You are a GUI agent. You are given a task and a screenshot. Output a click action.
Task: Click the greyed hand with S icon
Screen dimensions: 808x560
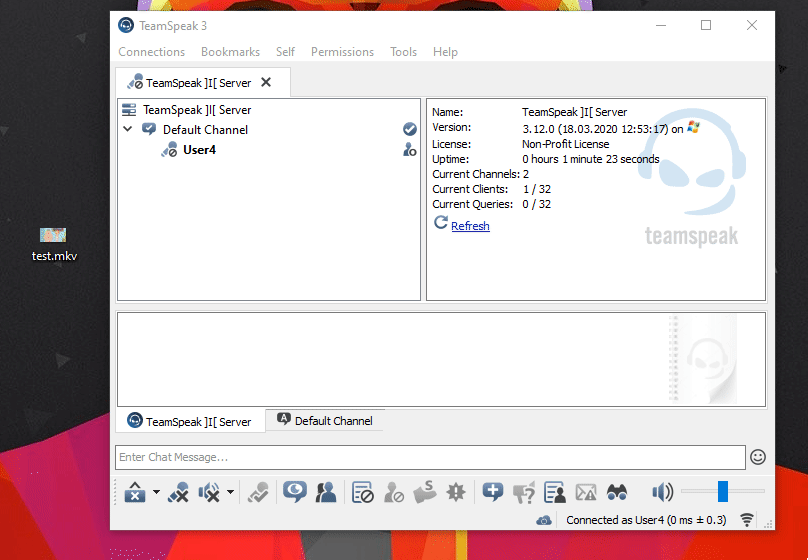[425, 493]
